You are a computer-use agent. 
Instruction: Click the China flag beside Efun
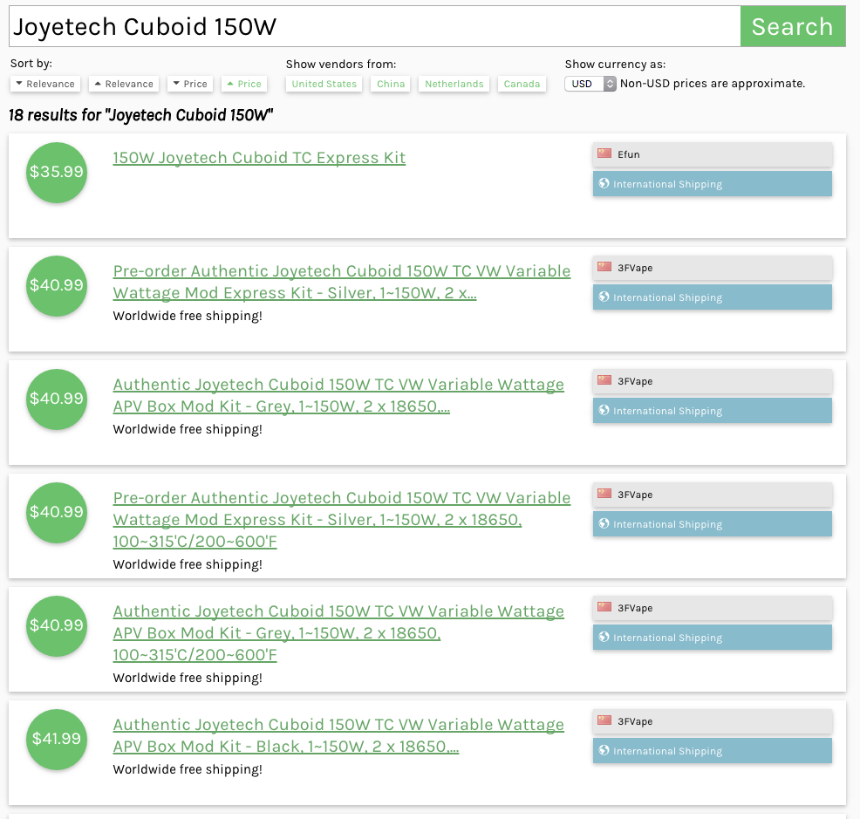pos(604,153)
